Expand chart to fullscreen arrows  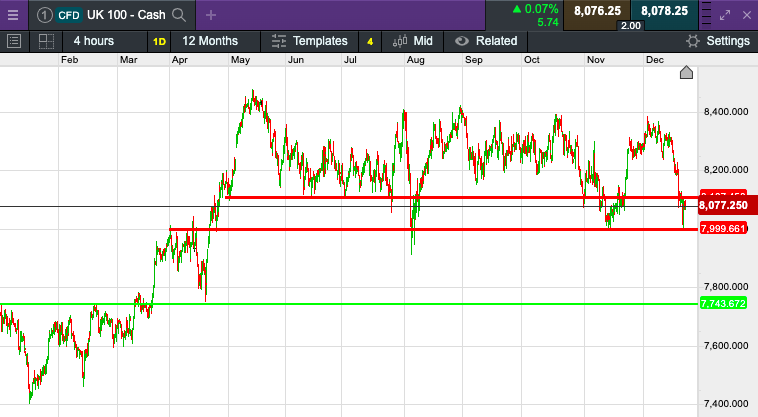[x=725, y=15]
